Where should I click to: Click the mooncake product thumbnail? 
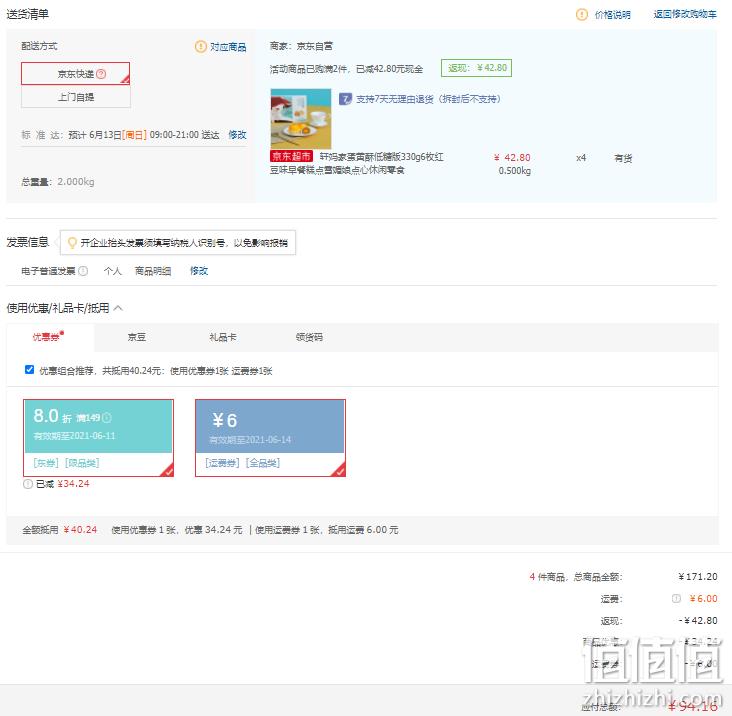(x=301, y=119)
